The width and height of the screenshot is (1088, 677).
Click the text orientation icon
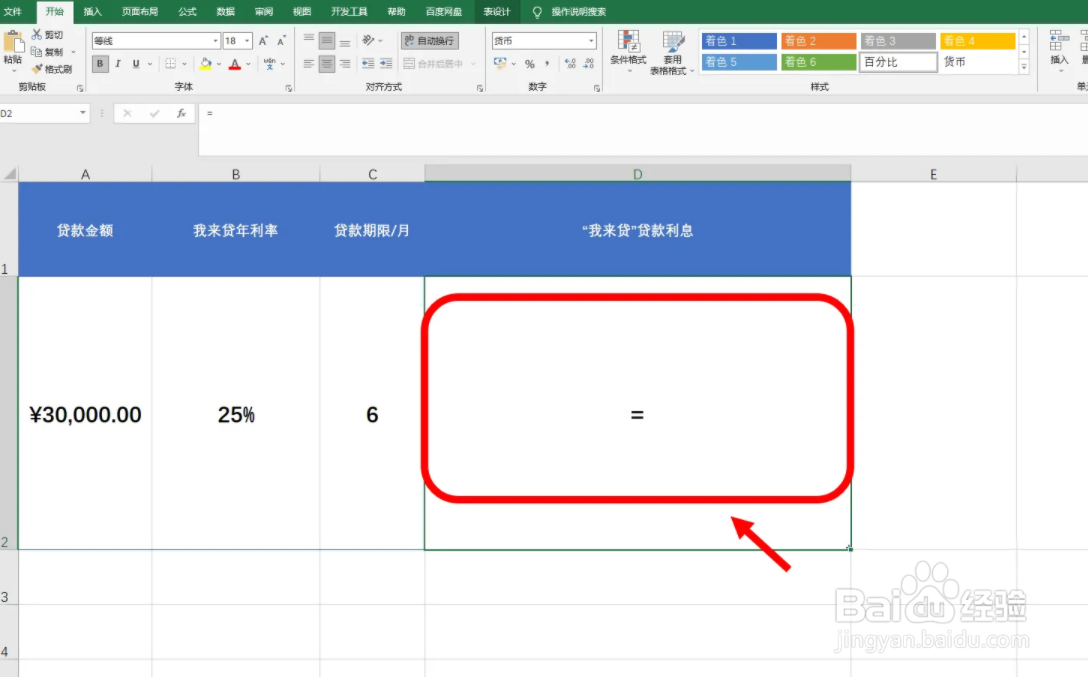[368, 41]
